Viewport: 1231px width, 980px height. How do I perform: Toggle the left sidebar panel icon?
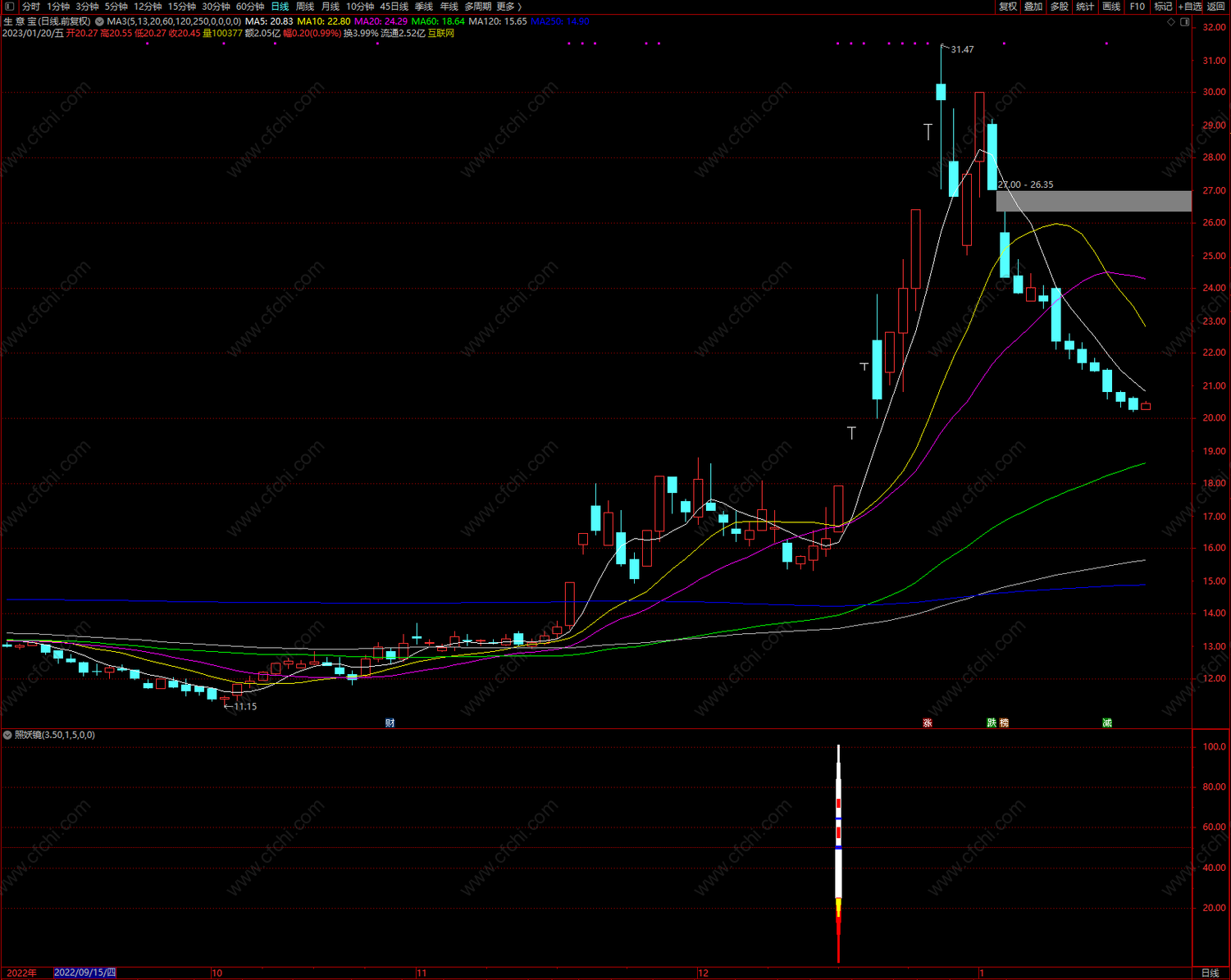[x=9, y=7]
